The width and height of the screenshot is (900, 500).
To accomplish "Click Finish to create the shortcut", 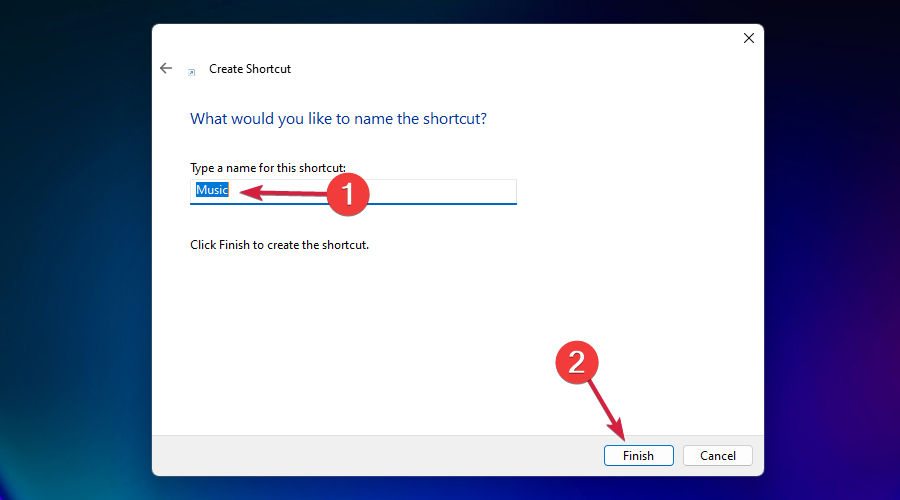I will click(x=638, y=455).
